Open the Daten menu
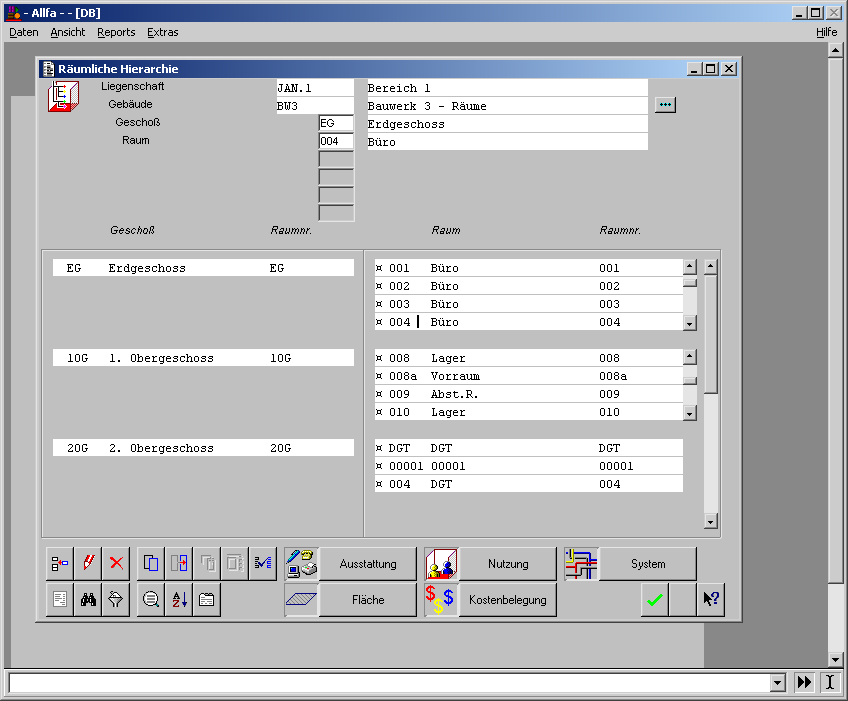This screenshot has height=701, width=848. (x=24, y=32)
